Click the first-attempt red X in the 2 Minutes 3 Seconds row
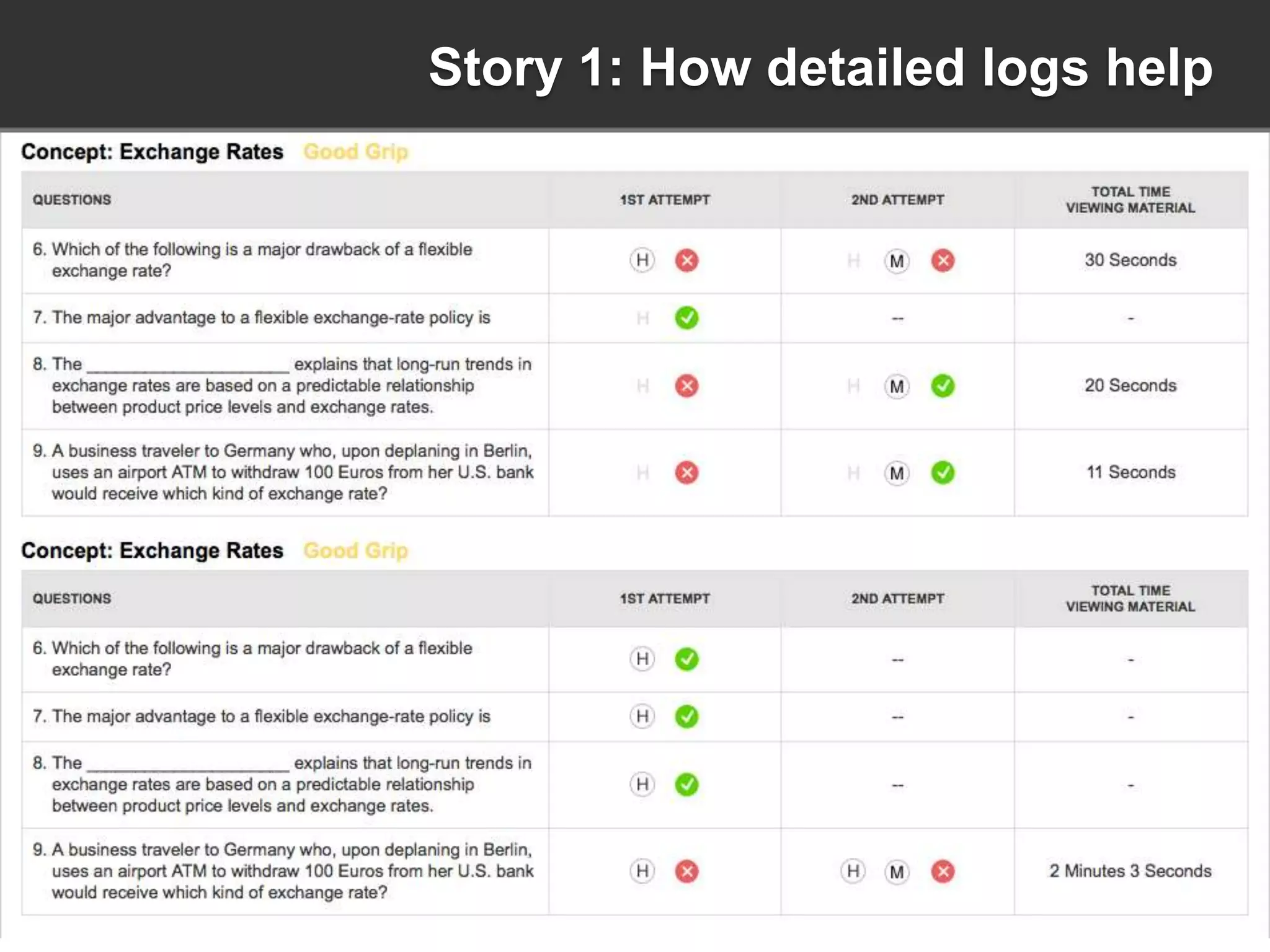 tap(686, 871)
